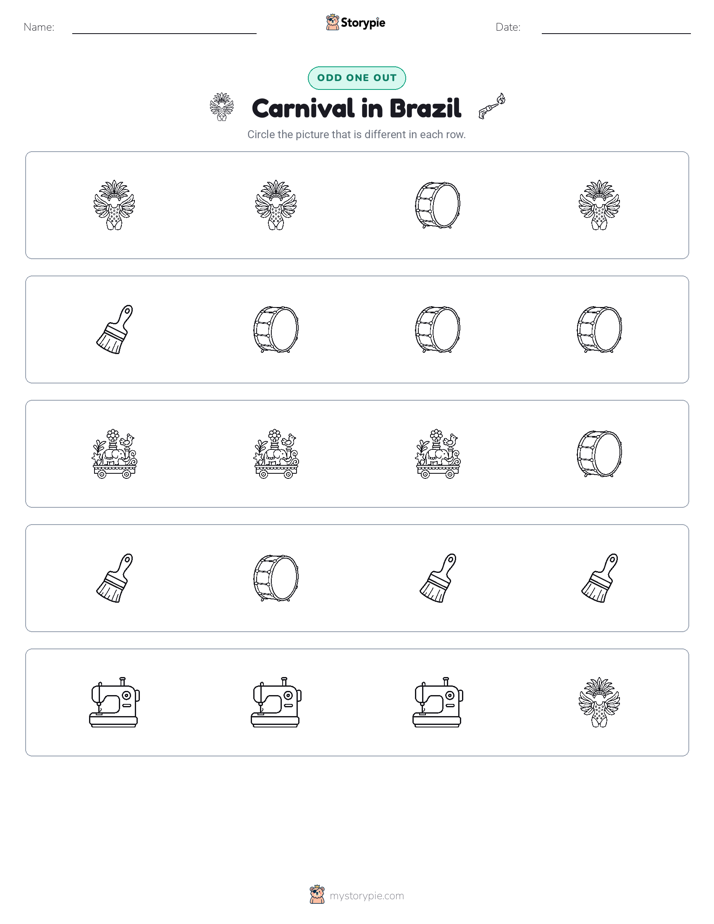This screenshot has height=924, width=714.
Task: Click the middle sewing machine in row five
Action: (276, 702)
